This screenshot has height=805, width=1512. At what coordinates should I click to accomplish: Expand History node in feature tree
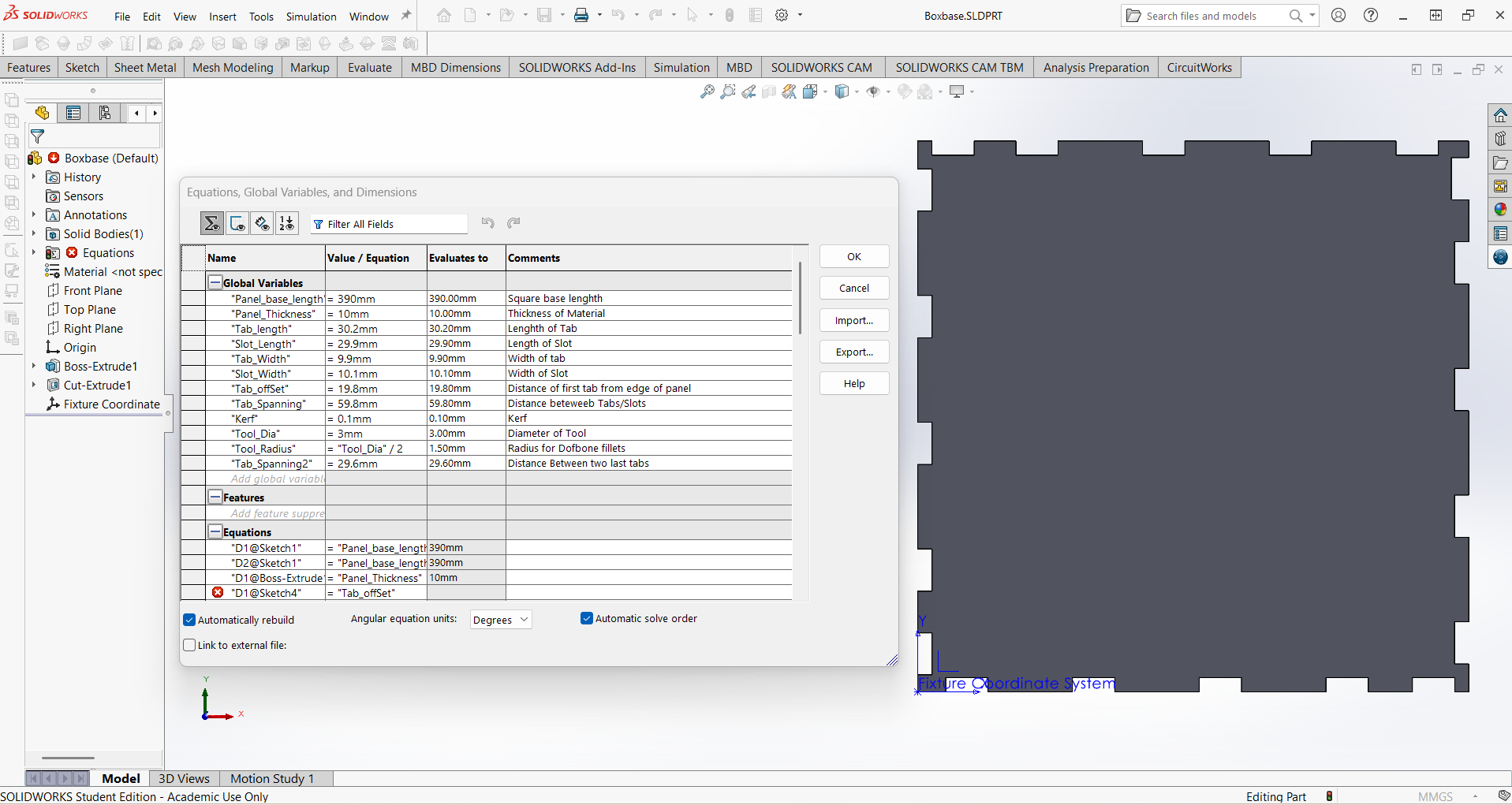[34, 177]
